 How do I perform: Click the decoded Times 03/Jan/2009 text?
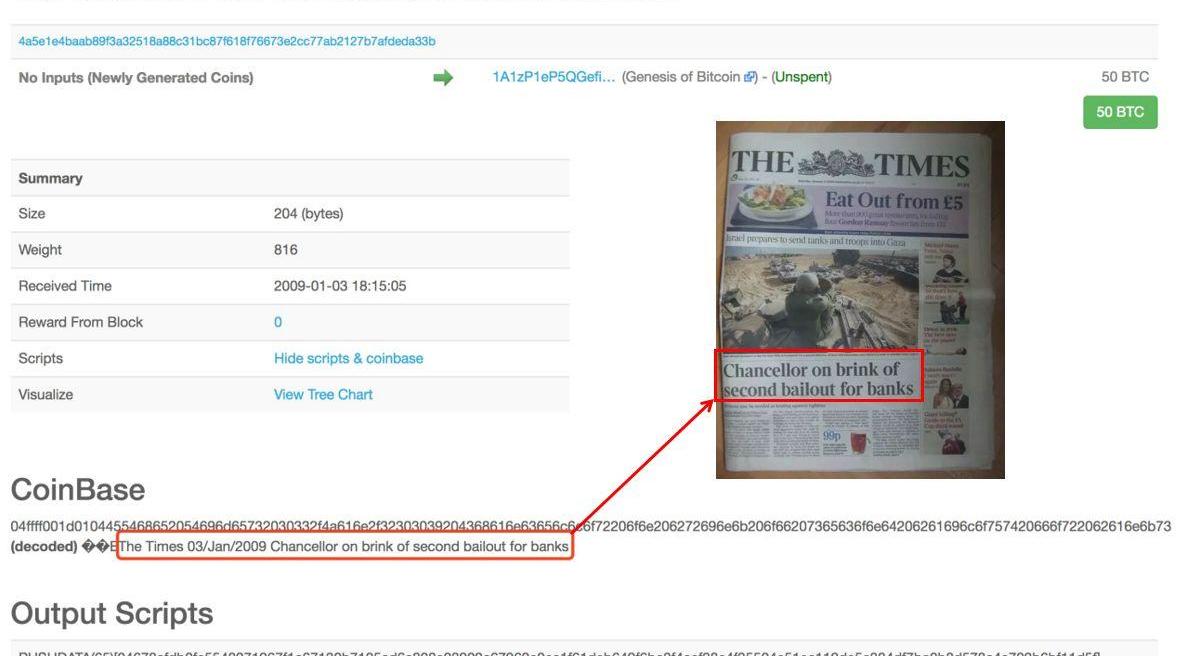[x=344, y=547]
